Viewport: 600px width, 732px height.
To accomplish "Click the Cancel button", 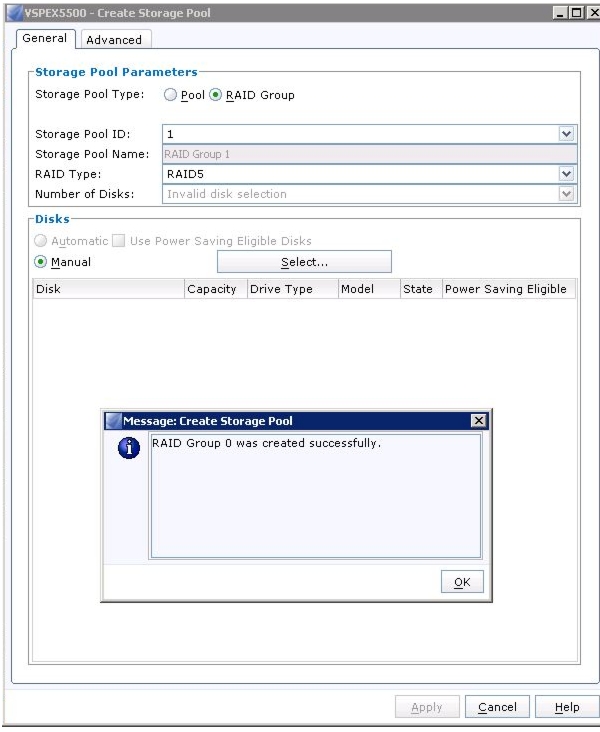I will pyautogui.click(x=497, y=707).
